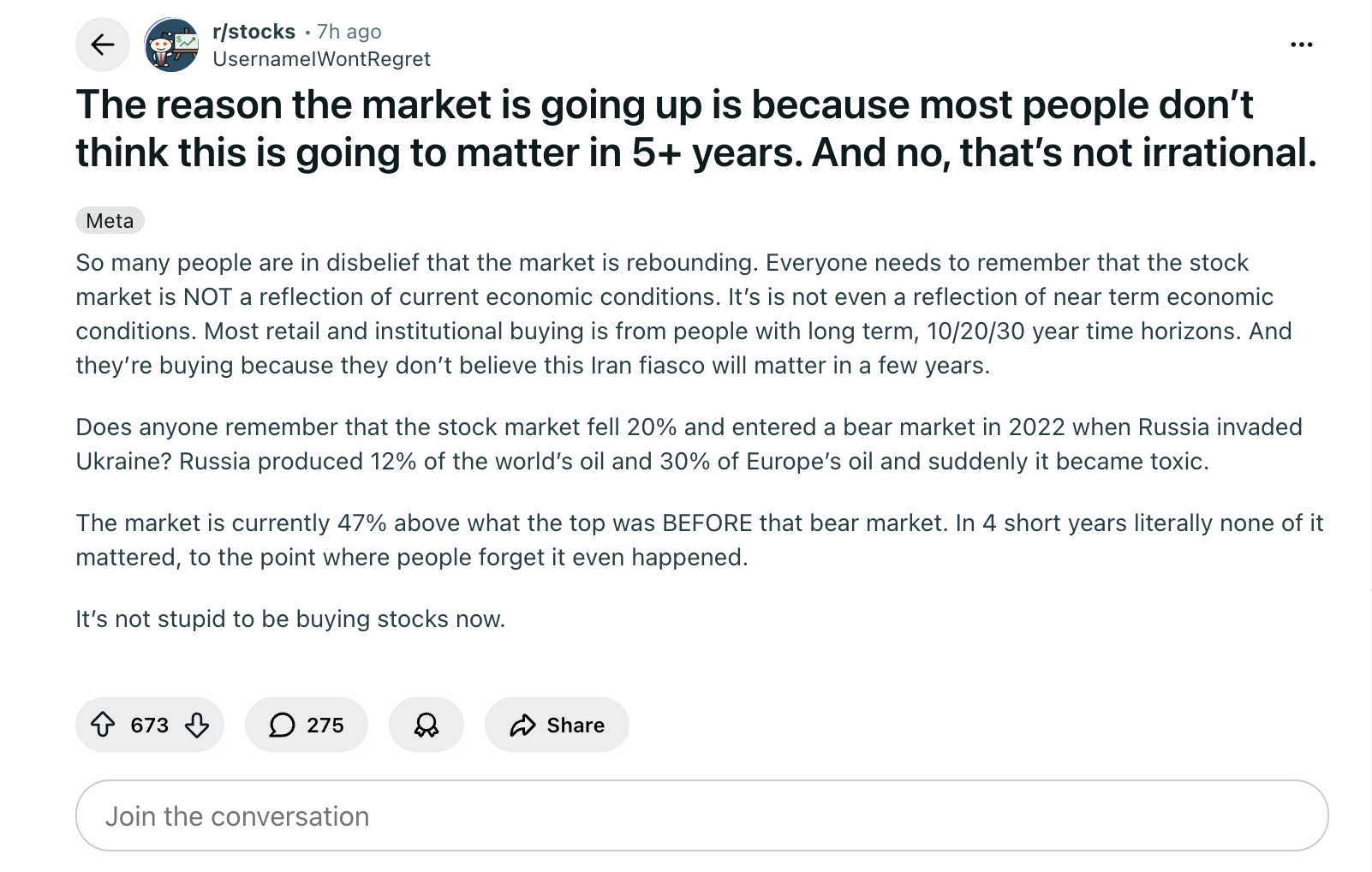Click the comment speech-bubble icon

[x=282, y=726]
